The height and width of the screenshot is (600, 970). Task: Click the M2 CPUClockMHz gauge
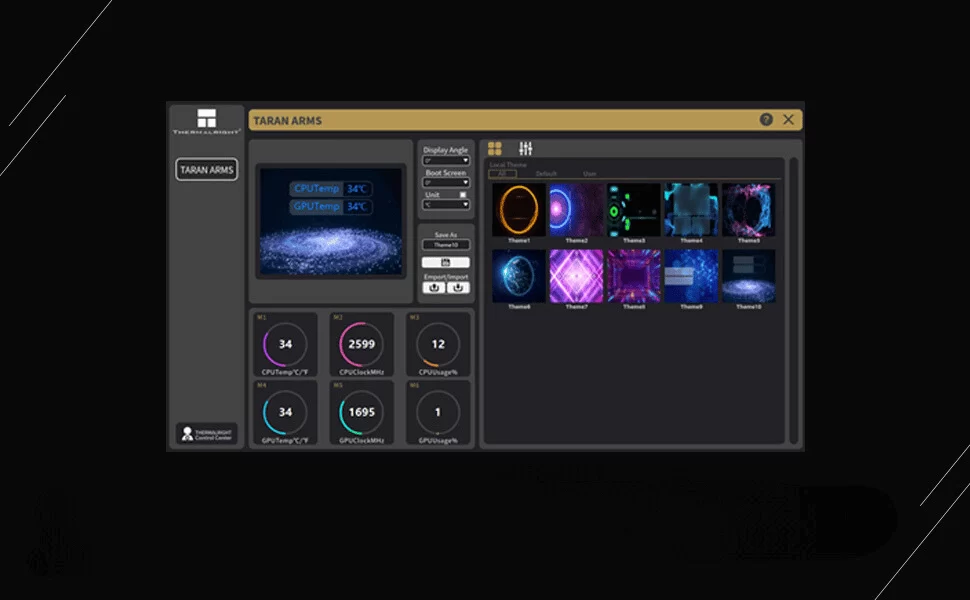click(362, 345)
